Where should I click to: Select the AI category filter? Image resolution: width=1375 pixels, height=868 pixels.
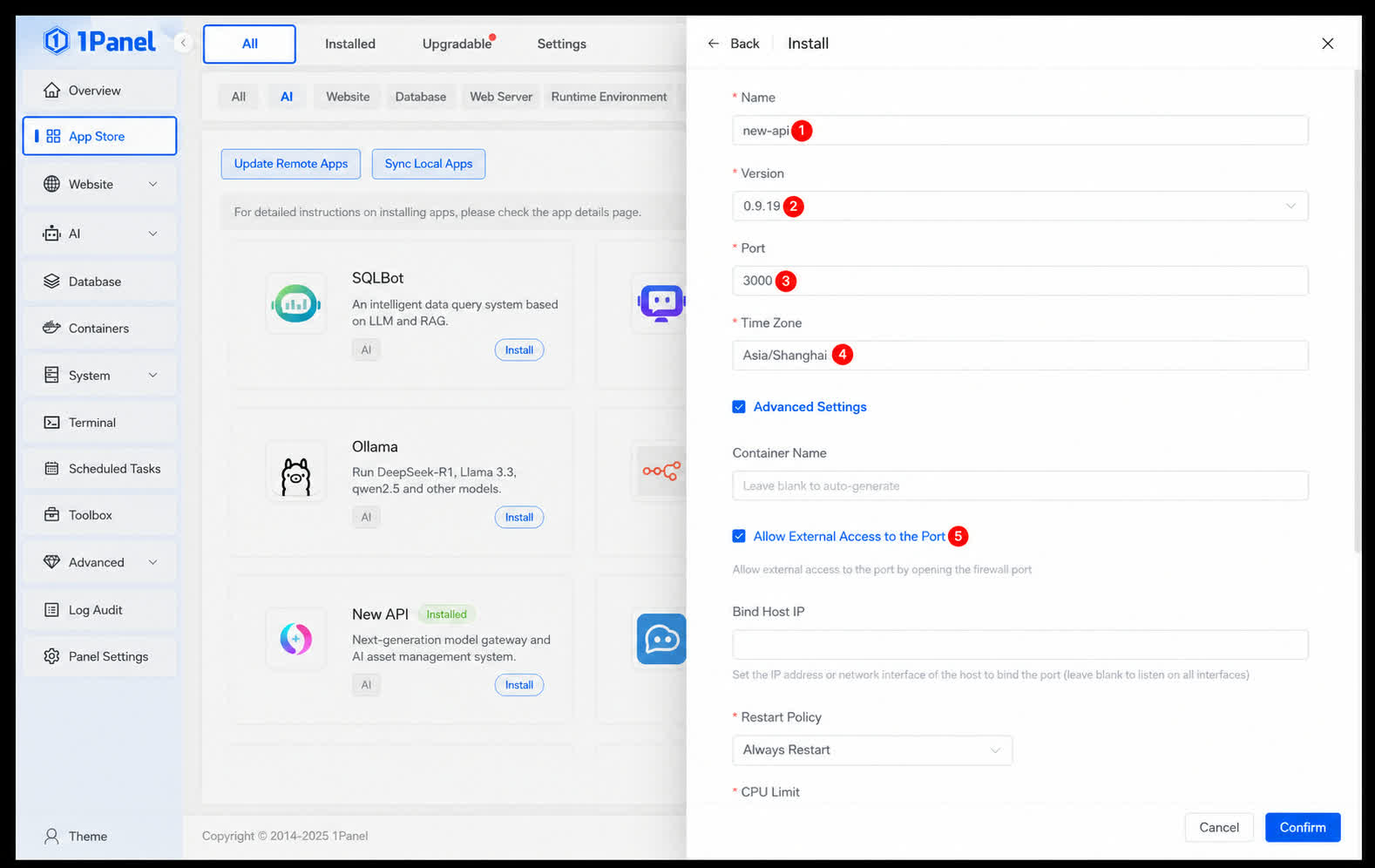coord(287,97)
